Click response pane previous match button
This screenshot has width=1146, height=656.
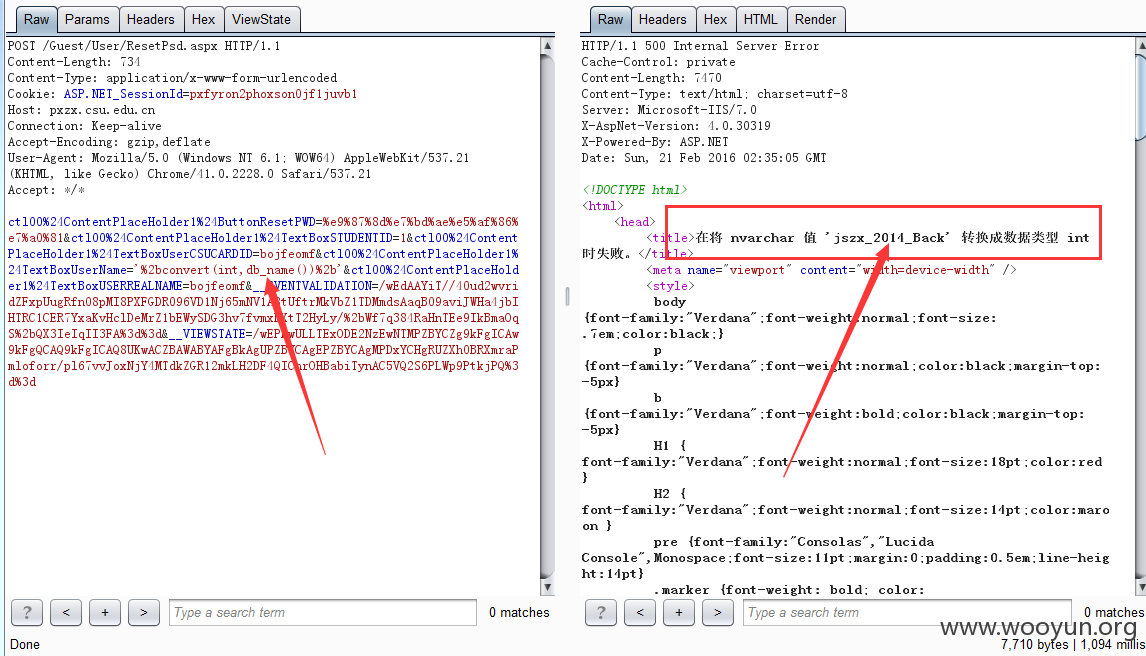click(640, 612)
